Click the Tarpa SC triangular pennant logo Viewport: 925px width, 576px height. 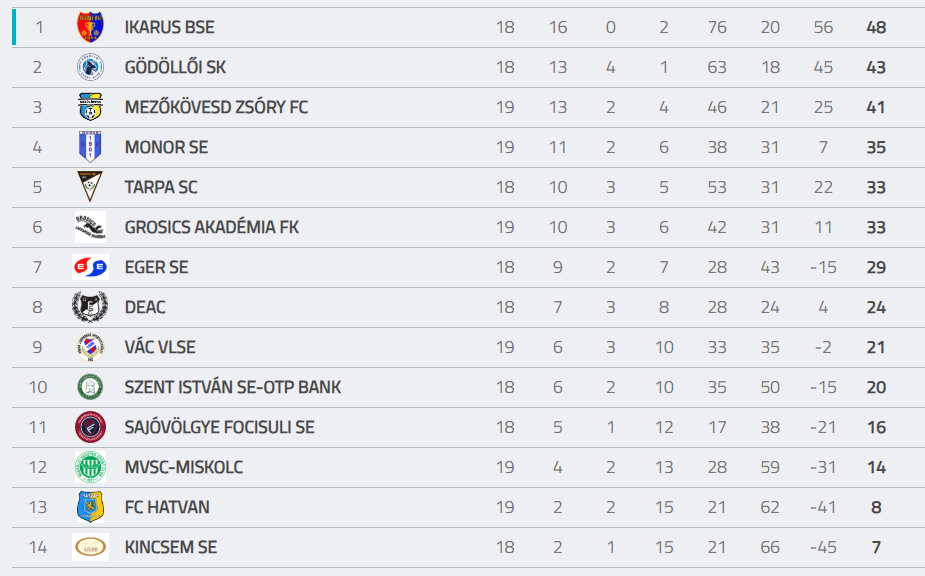pos(90,187)
